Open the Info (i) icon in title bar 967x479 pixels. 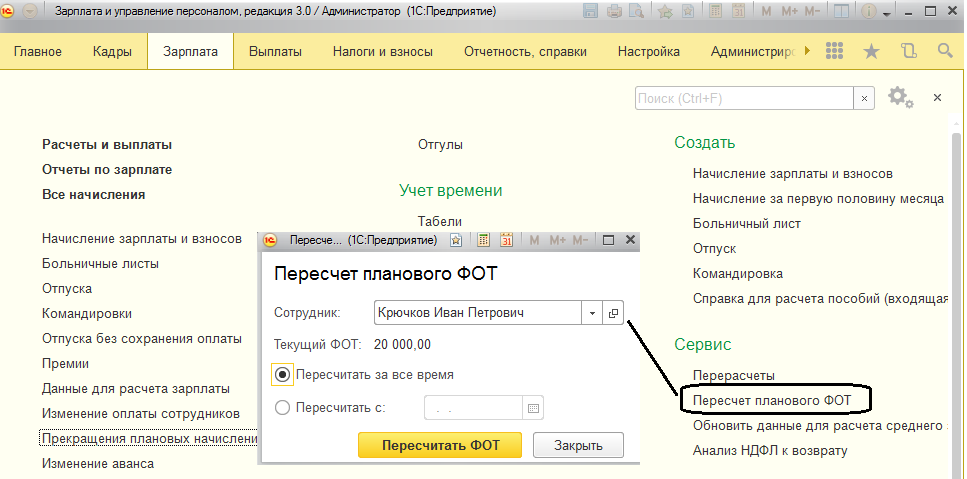tap(868, 12)
